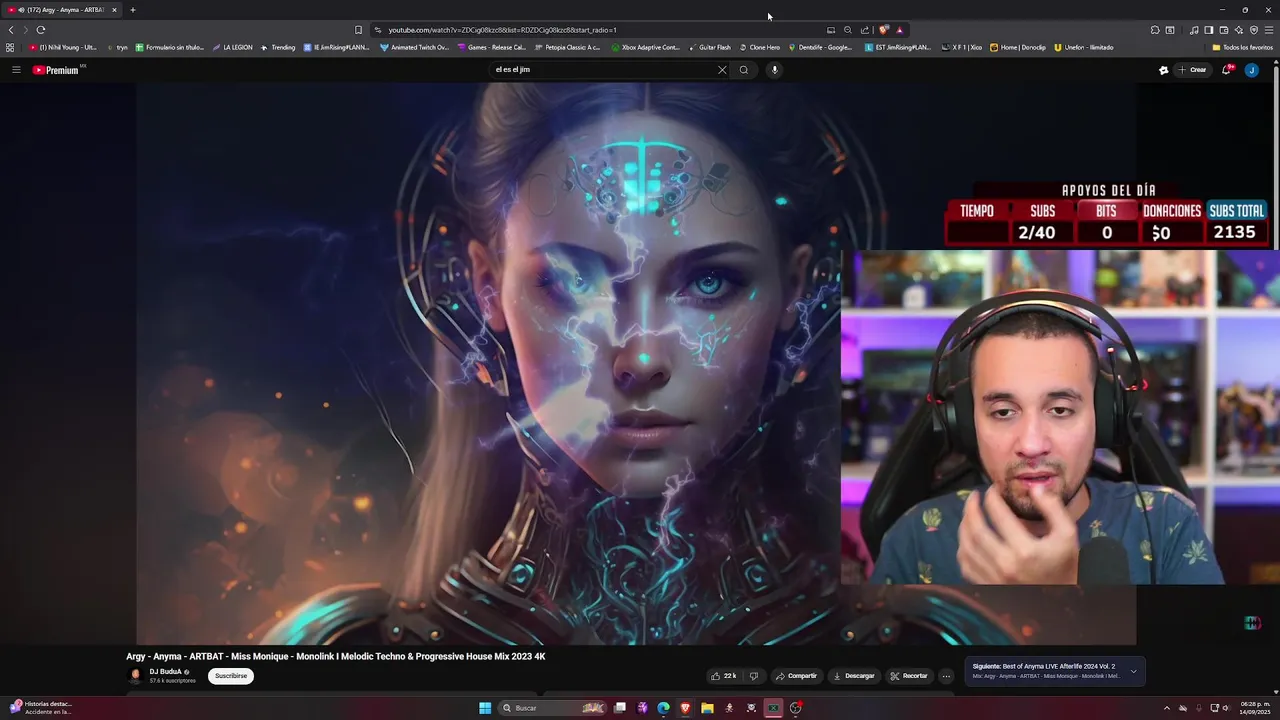Screen dimensions: 1280x720
Task: Open the 'Trending' bookmark
Action: (x=278, y=47)
